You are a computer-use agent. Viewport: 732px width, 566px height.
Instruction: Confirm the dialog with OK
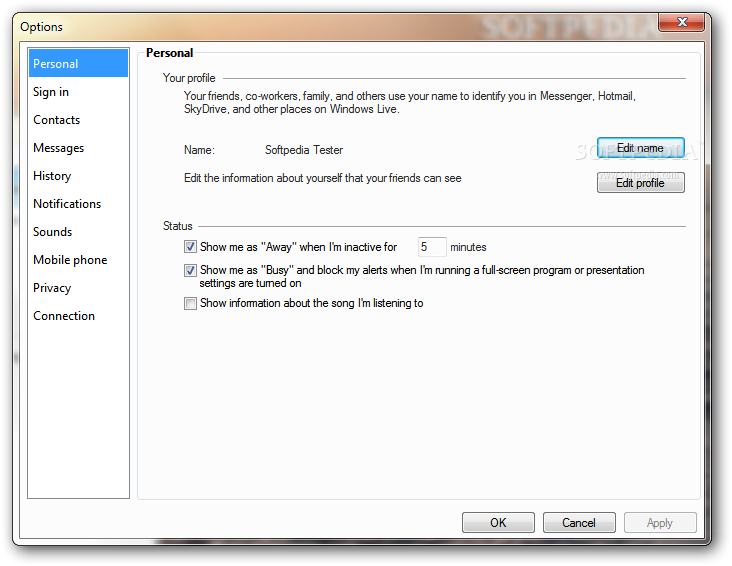click(x=498, y=523)
